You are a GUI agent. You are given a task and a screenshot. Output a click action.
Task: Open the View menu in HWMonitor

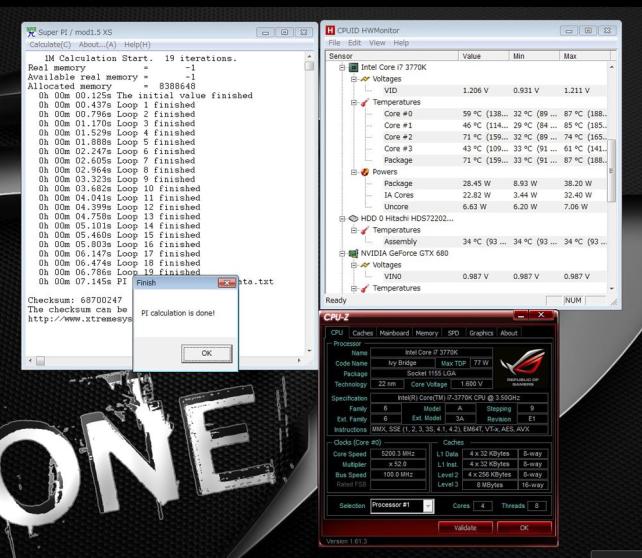377,43
